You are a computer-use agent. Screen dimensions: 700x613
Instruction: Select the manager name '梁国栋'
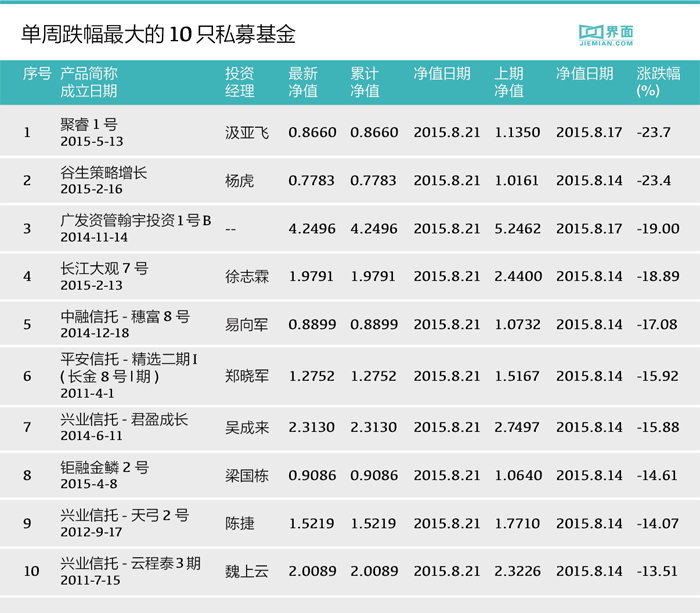tap(247, 476)
